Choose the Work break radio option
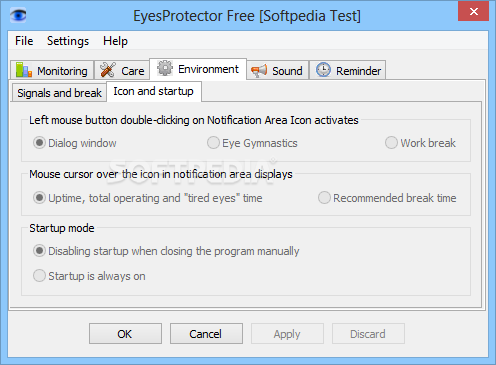496x365 pixels. click(x=391, y=143)
